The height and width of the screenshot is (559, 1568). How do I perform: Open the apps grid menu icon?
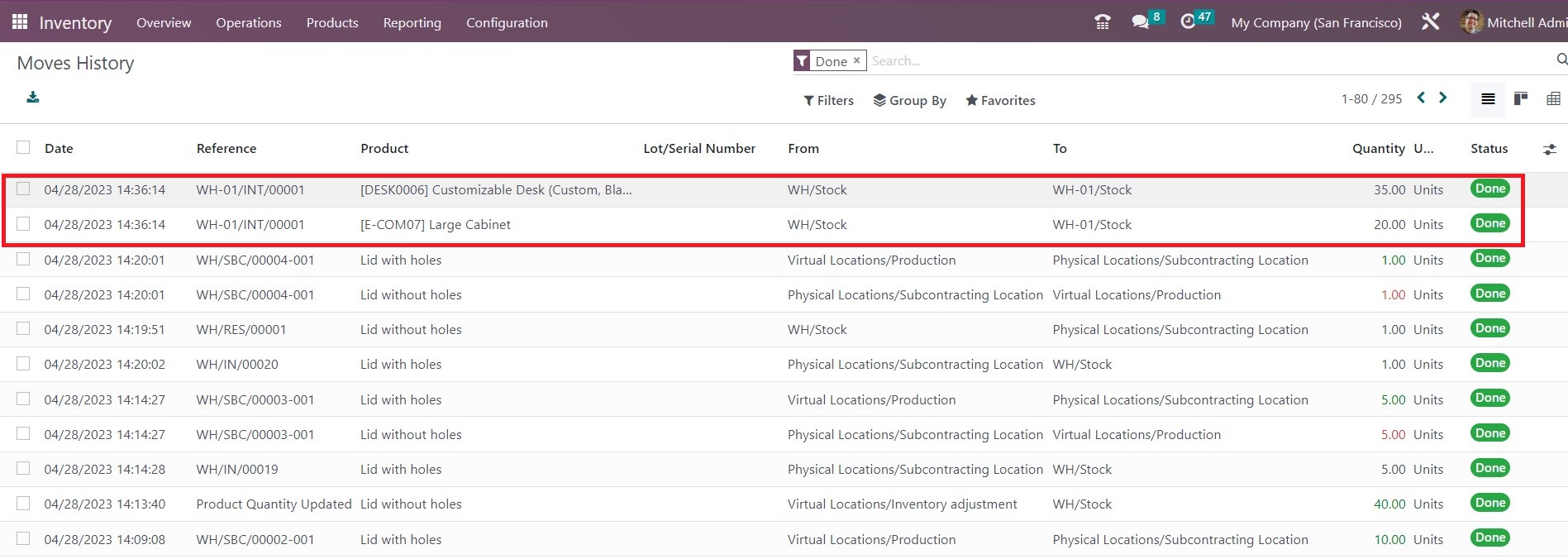[x=20, y=22]
